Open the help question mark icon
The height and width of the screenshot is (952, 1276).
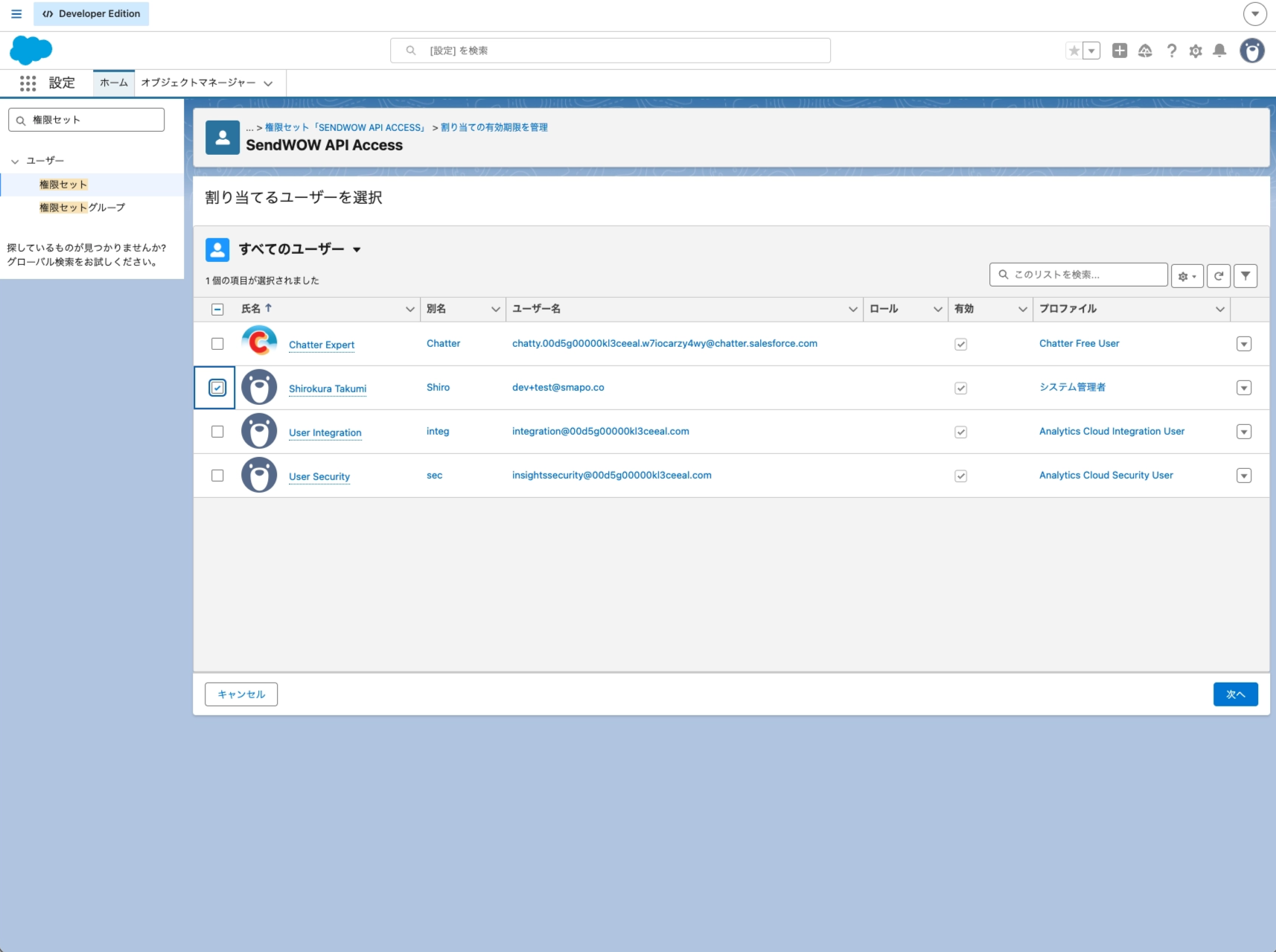1172,51
